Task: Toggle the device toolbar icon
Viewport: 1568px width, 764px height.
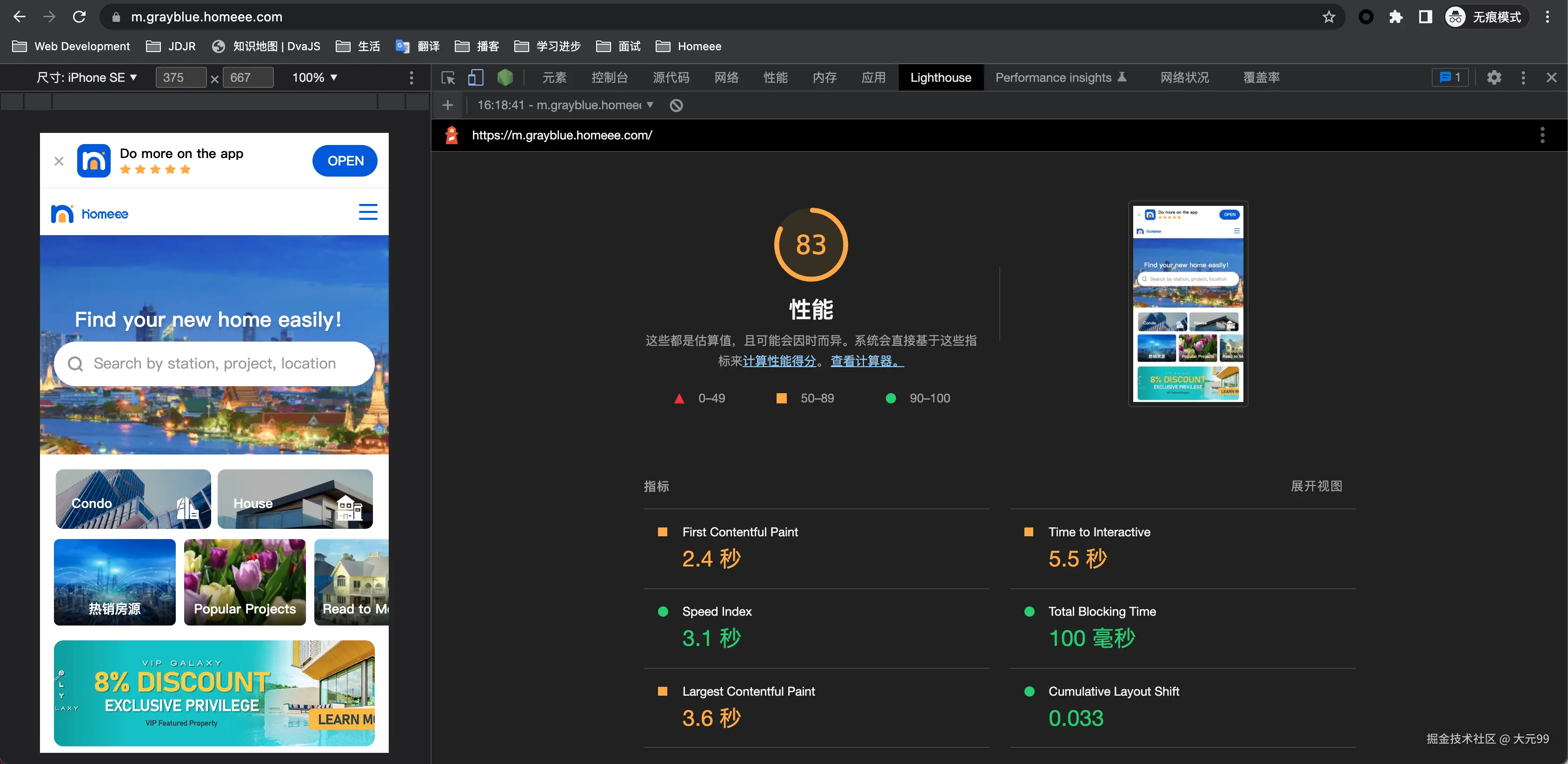Action: coord(475,78)
